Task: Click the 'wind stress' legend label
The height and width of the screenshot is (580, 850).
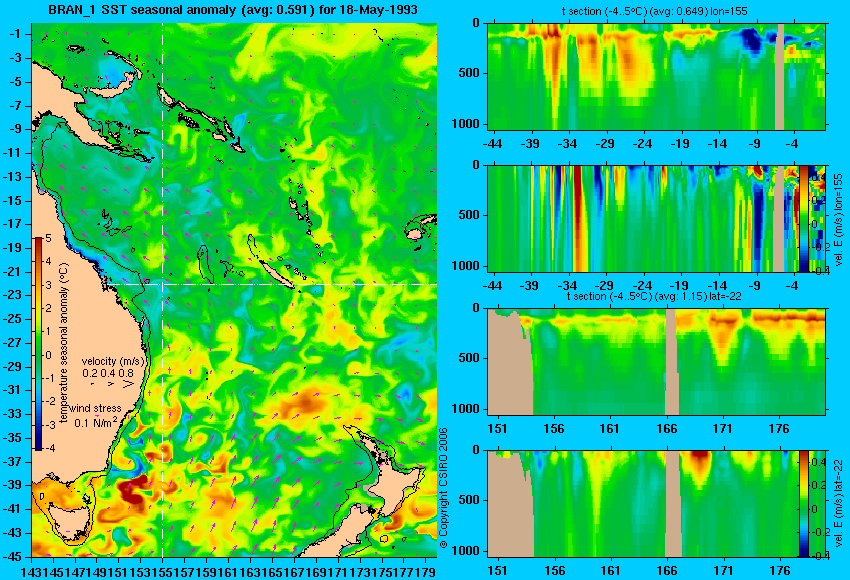Action: point(95,408)
